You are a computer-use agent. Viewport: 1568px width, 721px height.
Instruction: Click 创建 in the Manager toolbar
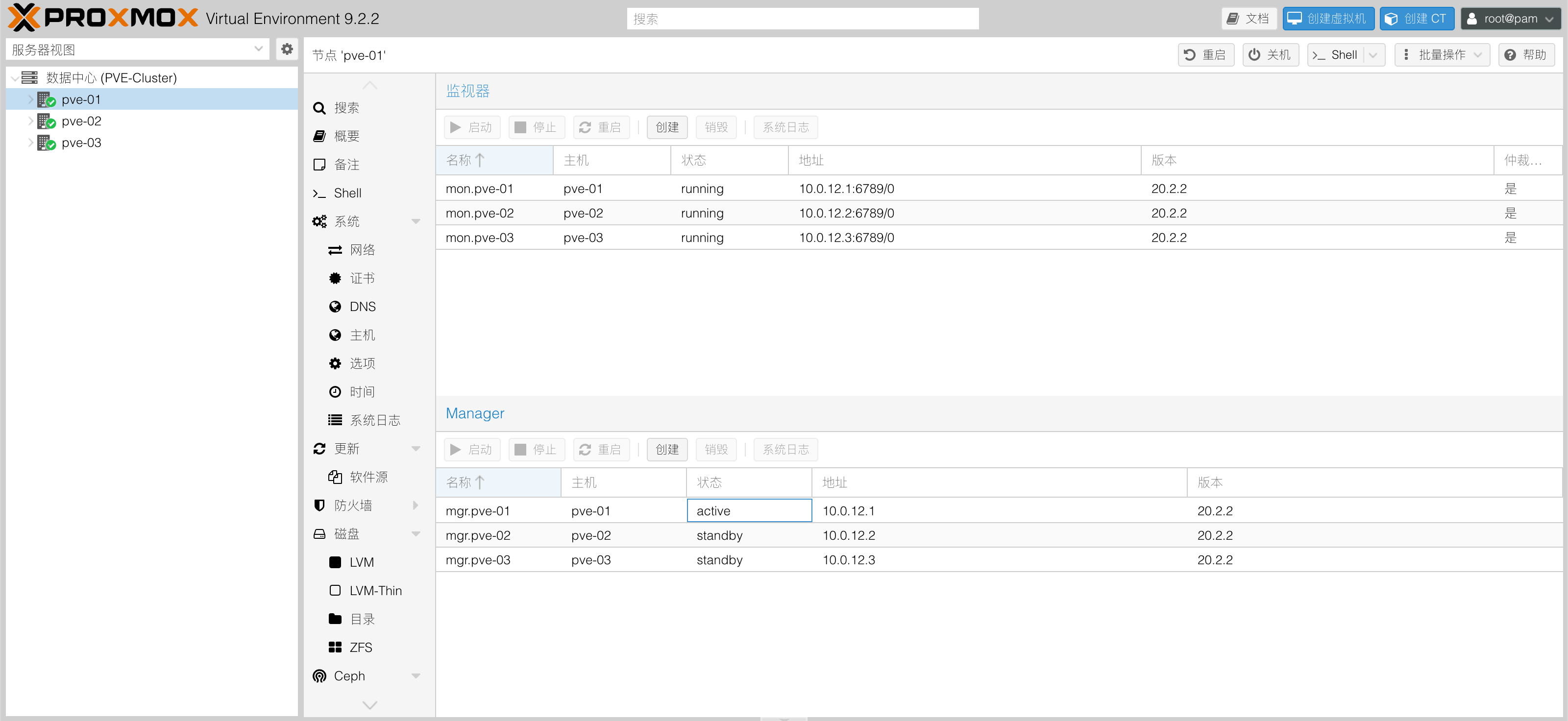pos(667,450)
